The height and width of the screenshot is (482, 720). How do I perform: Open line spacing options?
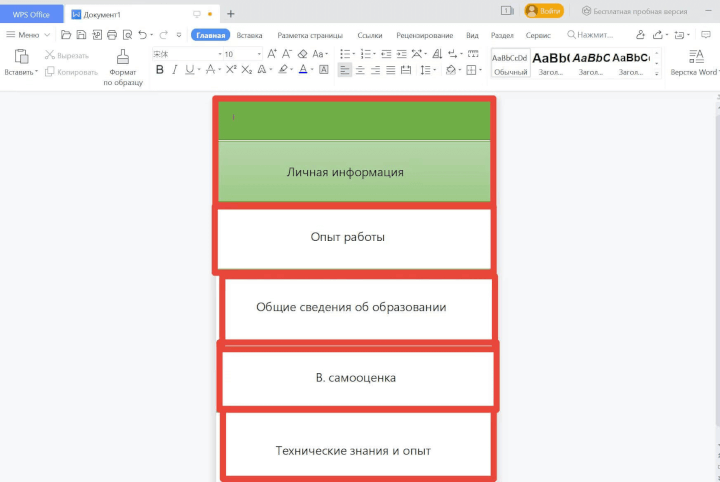click(x=428, y=70)
